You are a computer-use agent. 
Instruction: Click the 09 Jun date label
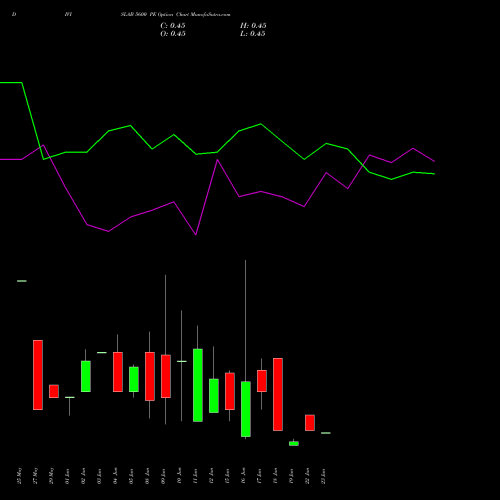163,476
